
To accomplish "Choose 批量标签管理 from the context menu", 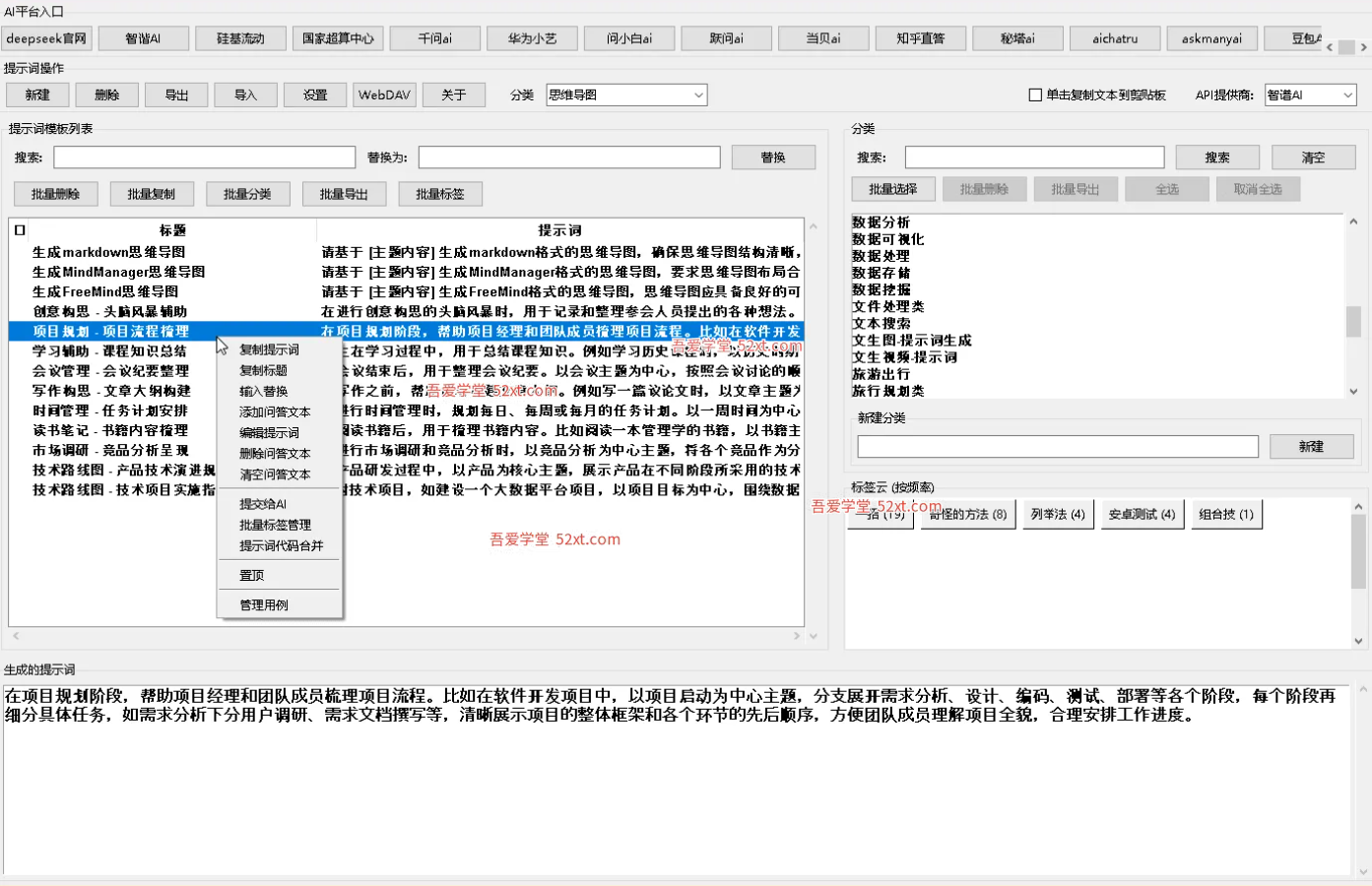I will (280, 525).
